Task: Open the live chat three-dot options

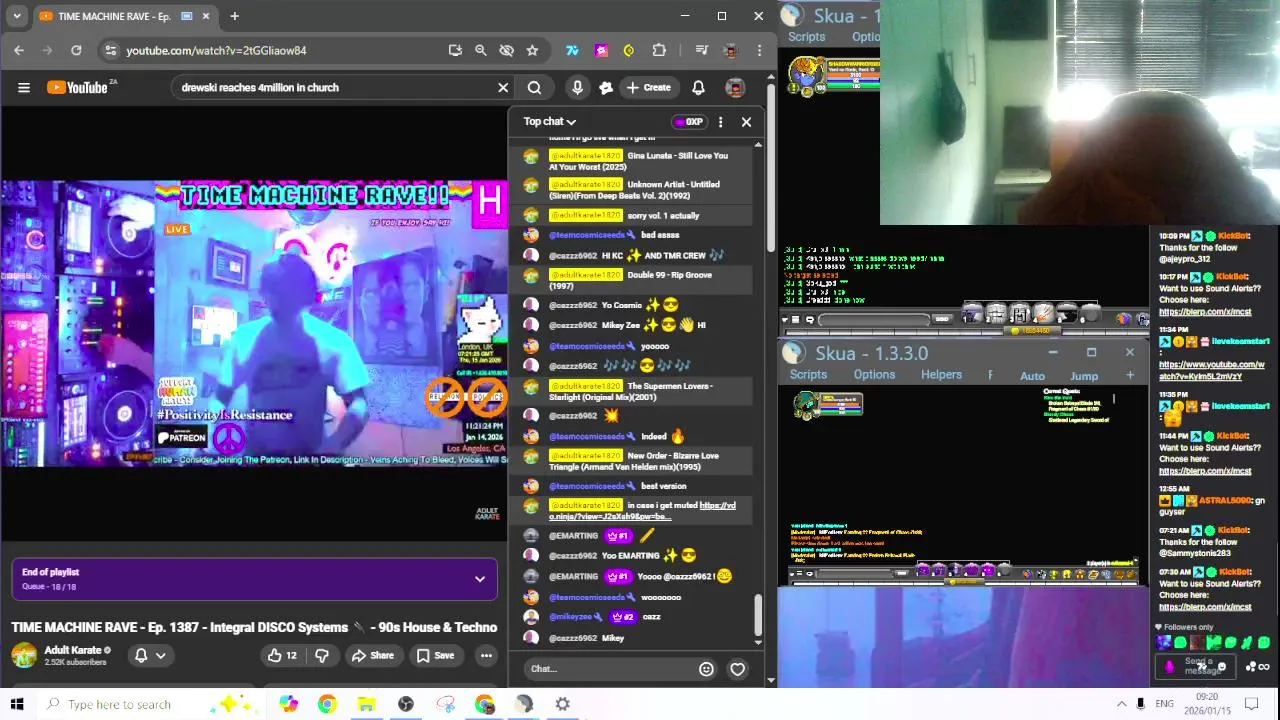Action: pyautogui.click(x=720, y=122)
